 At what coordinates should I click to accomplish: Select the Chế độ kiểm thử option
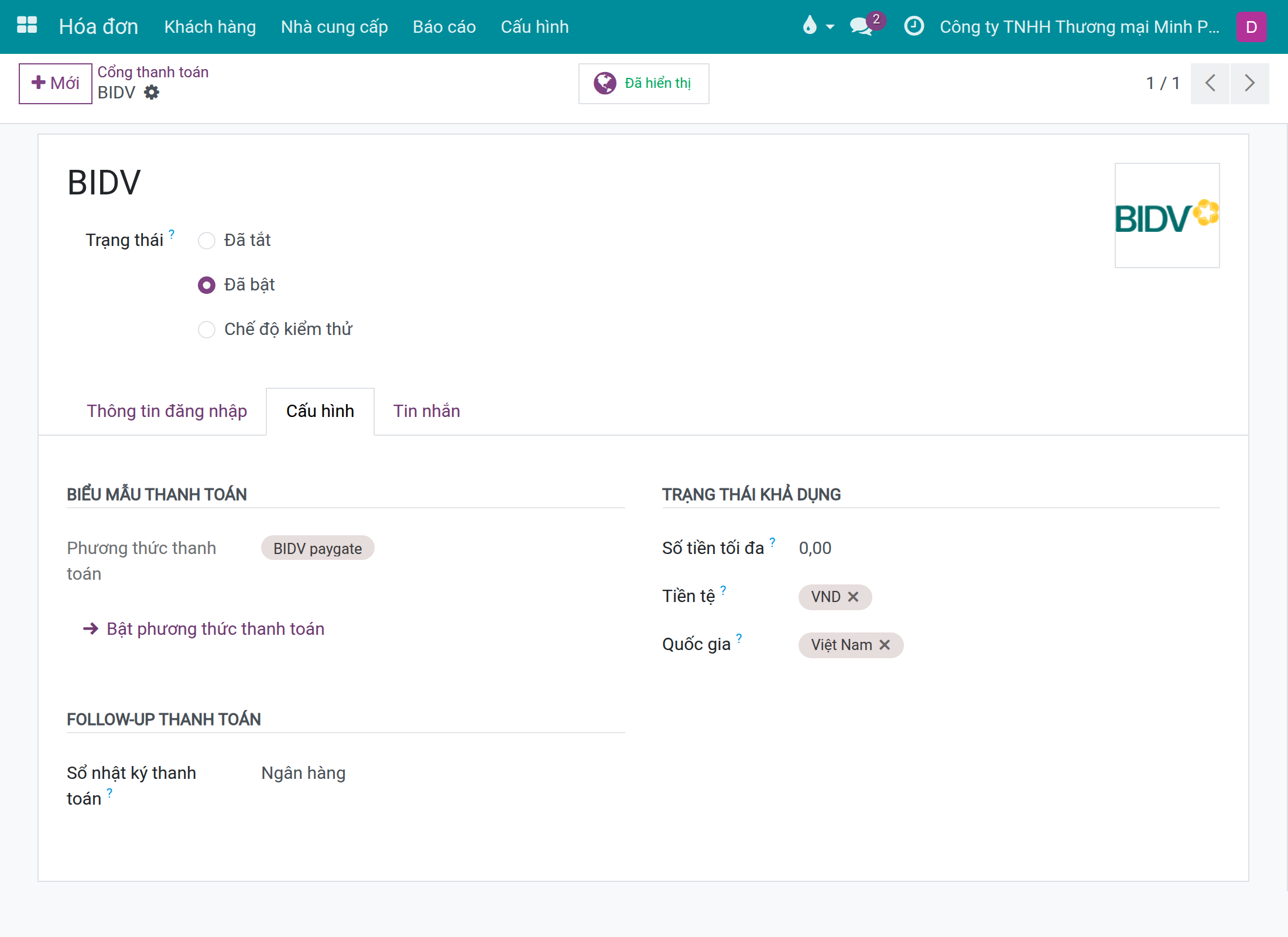[207, 330]
